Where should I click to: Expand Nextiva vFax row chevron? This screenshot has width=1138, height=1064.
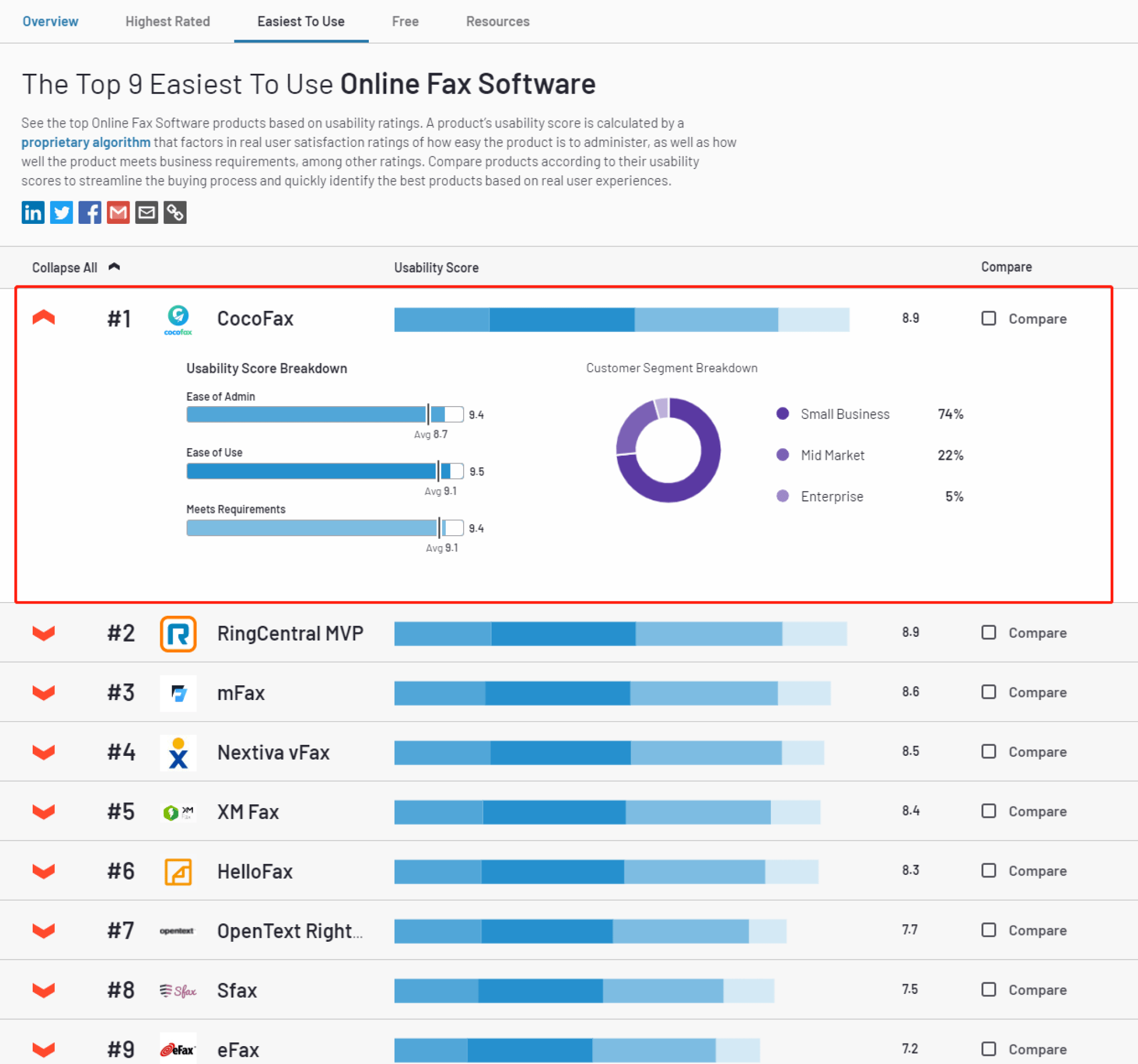click(44, 752)
